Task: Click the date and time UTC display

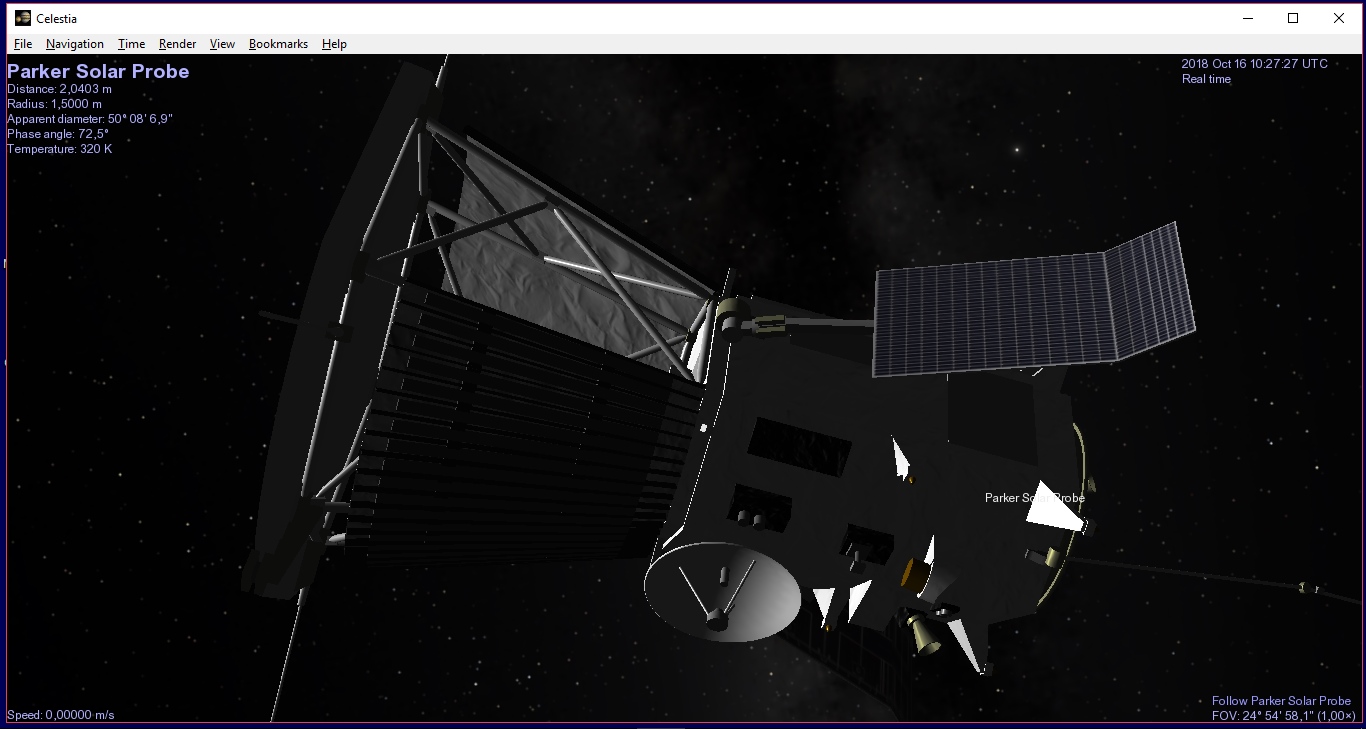Action: pos(1254,64)
